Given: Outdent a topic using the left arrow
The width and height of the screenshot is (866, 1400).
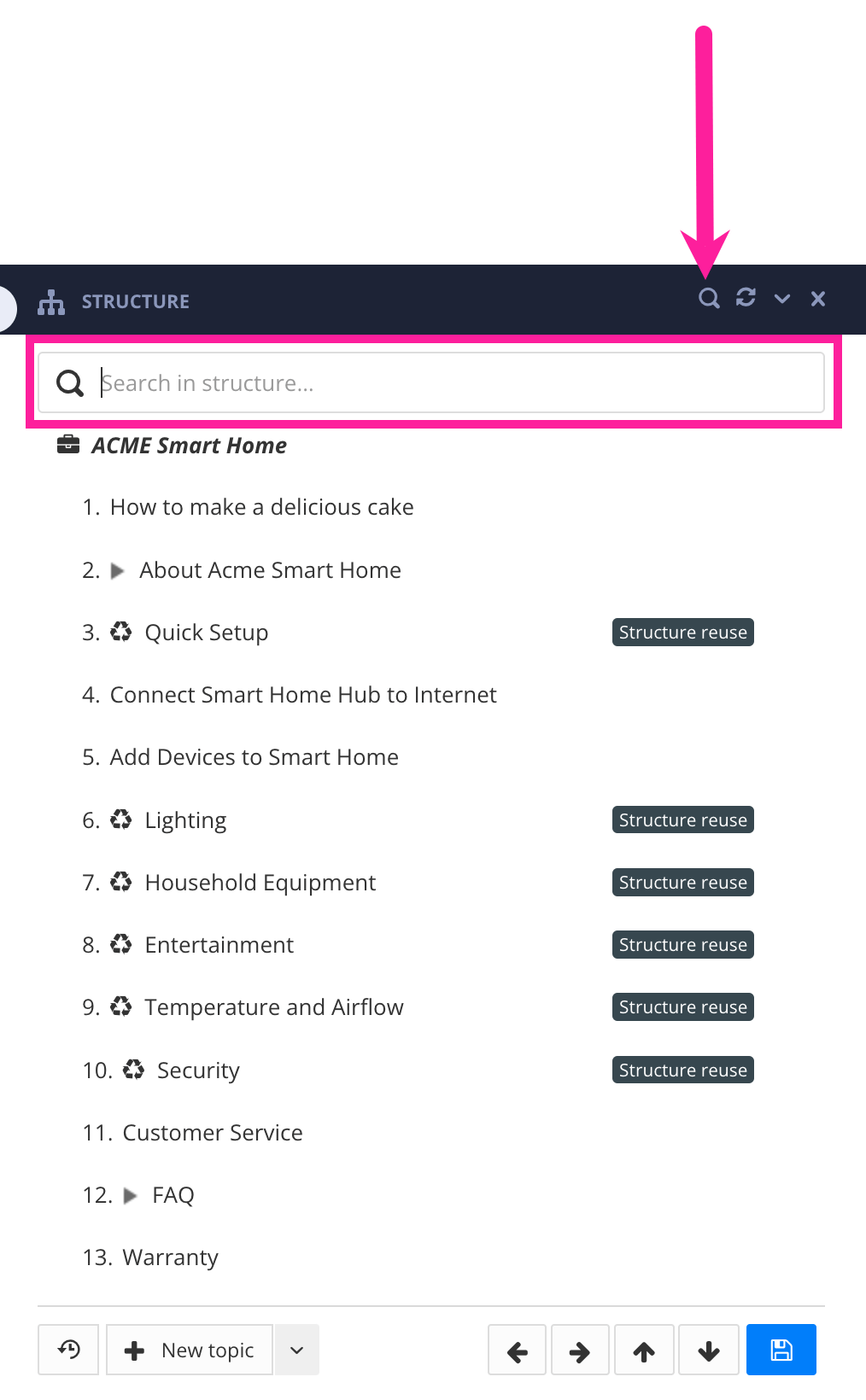Looking at the screenshot, I should [x=517, y=1349].
